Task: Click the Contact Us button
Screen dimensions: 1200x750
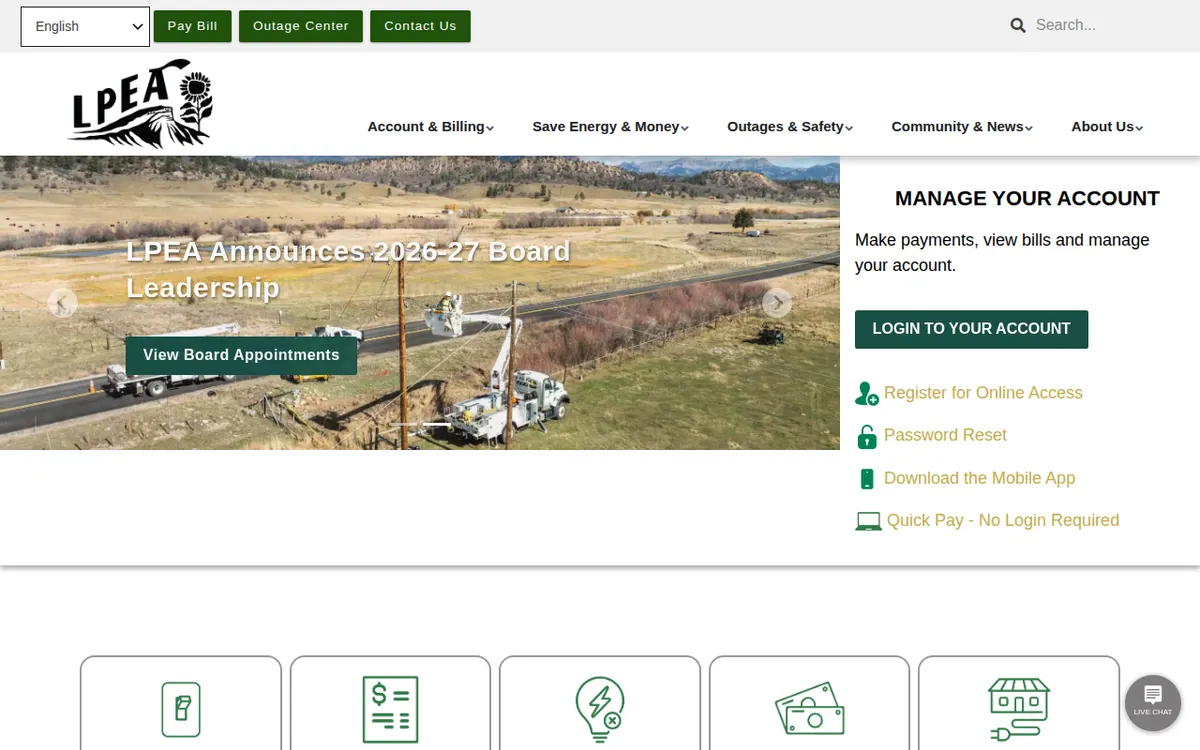Action: point(420,26)
